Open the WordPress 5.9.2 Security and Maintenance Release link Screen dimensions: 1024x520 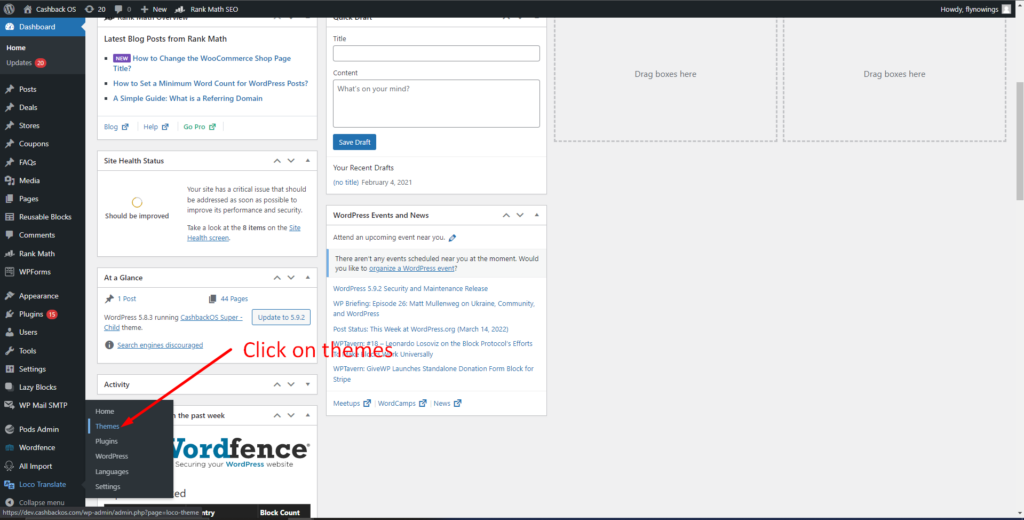click(x=410, y=289)
